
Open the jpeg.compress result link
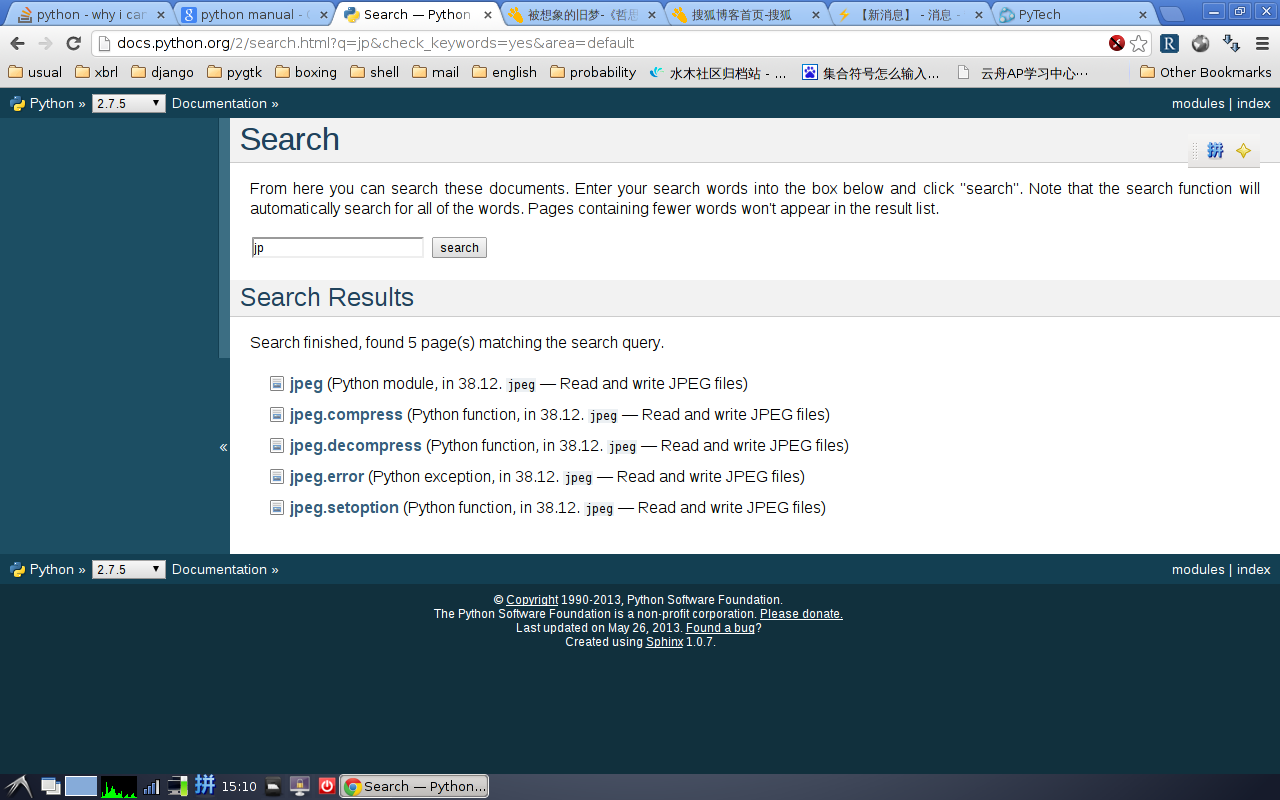pyautogui.click(x=346, y=415)
